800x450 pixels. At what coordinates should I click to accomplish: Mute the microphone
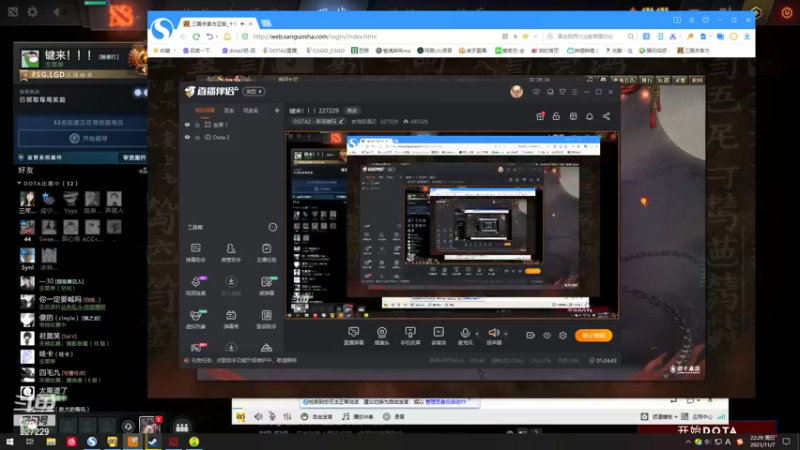click(x=465, y=336)
